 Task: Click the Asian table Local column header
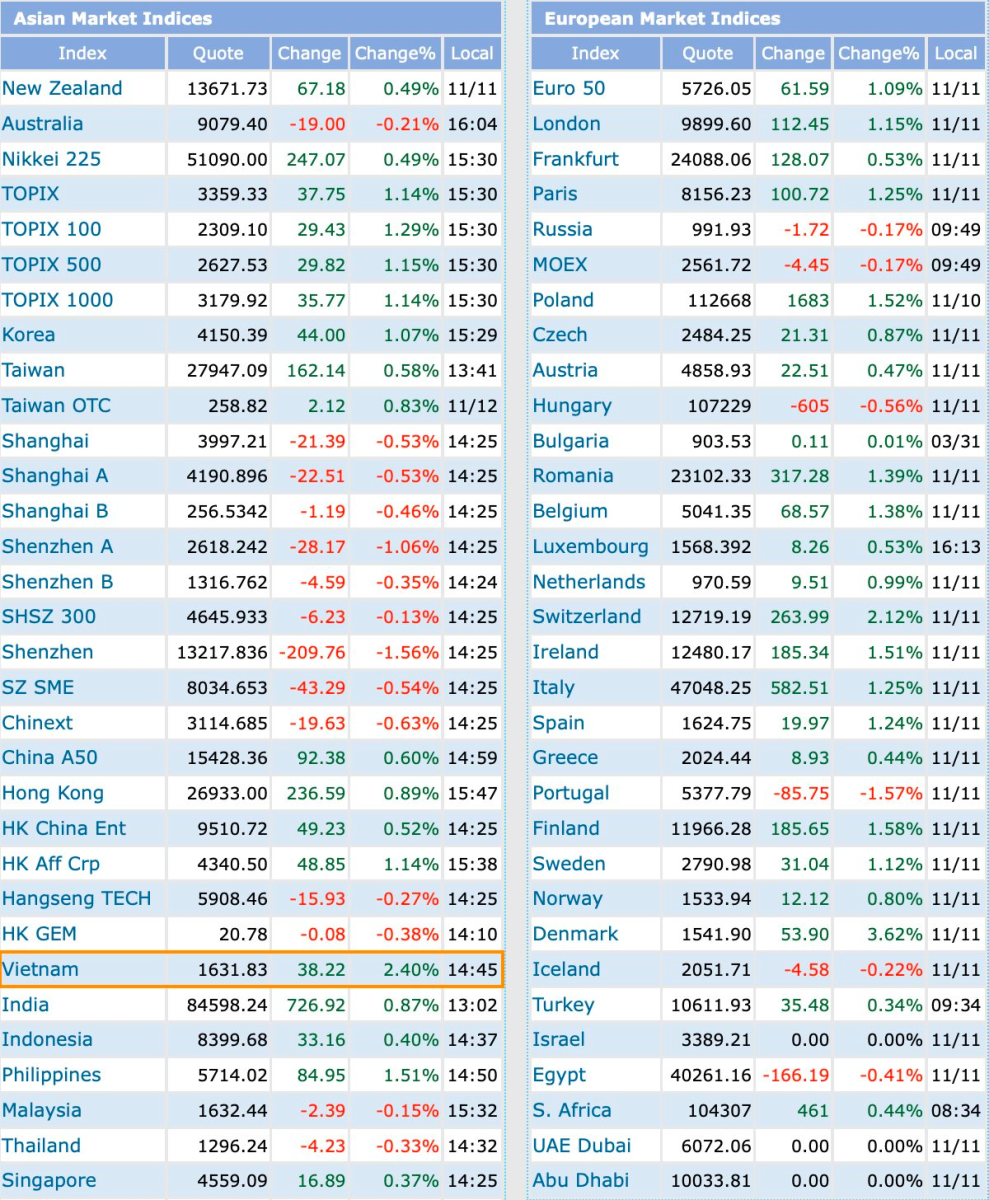tap(472, 54)
